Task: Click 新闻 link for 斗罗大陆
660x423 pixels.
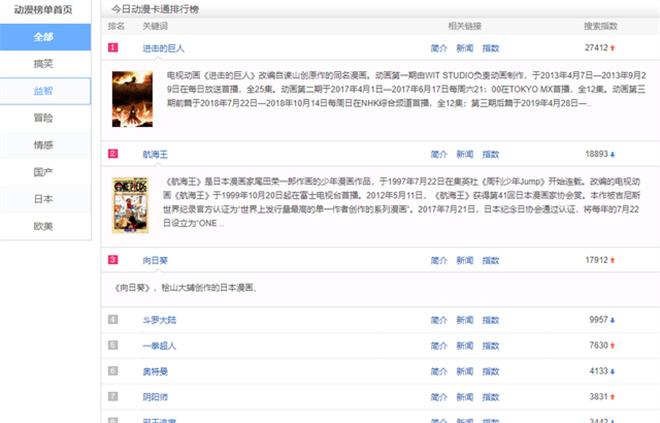Action: click(465, 320)
